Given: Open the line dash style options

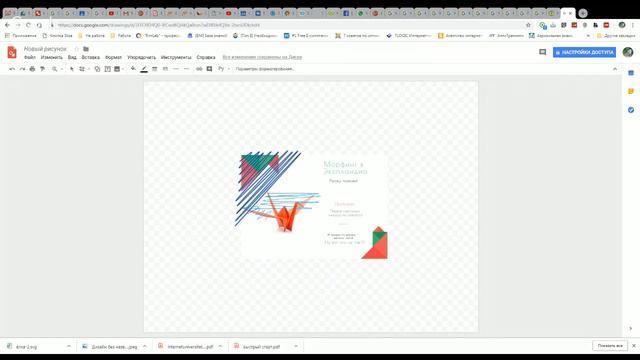Looking at the screenshot, I should click(165, 69).
